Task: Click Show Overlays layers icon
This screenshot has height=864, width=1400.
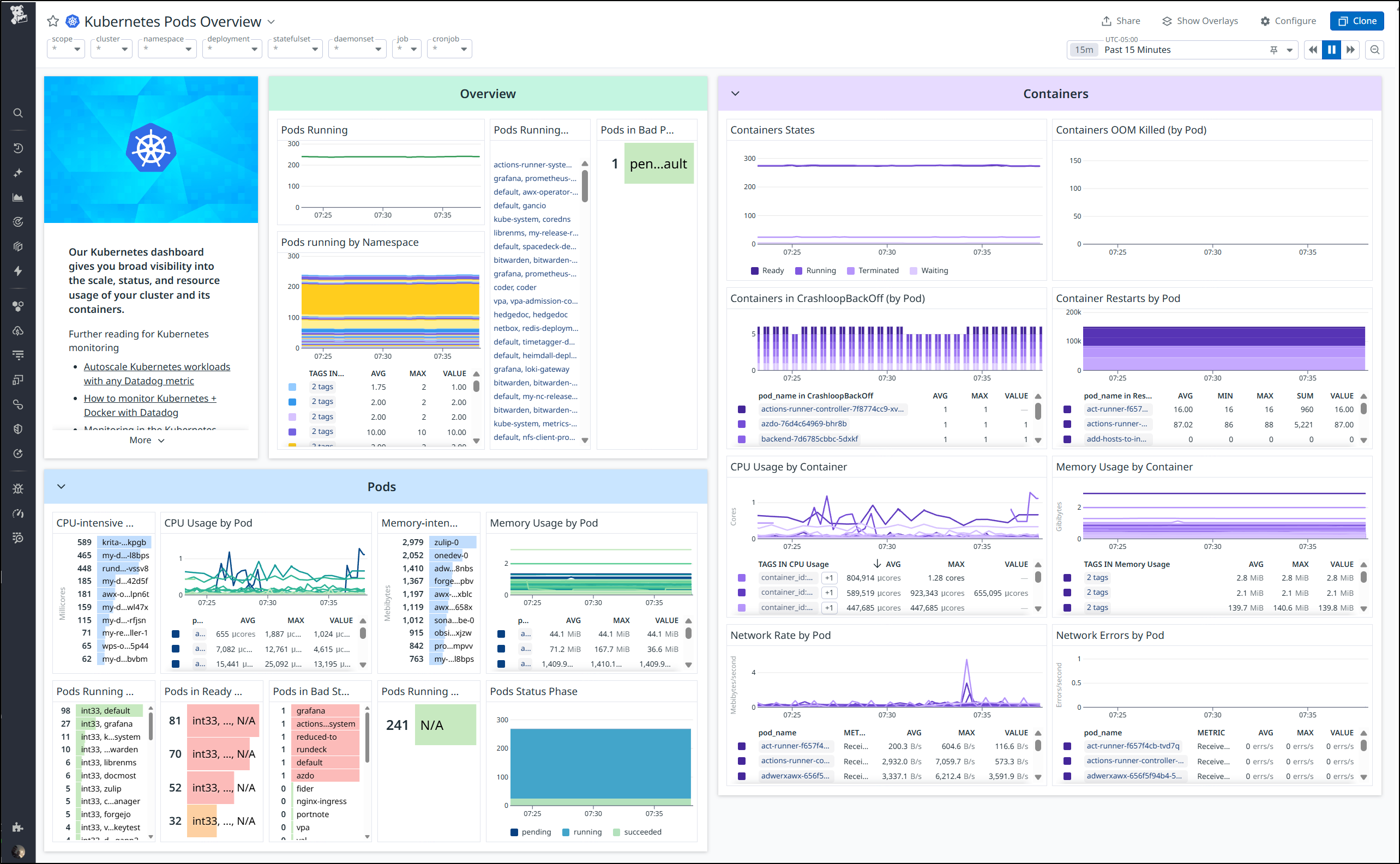Action: [1167, 21]
